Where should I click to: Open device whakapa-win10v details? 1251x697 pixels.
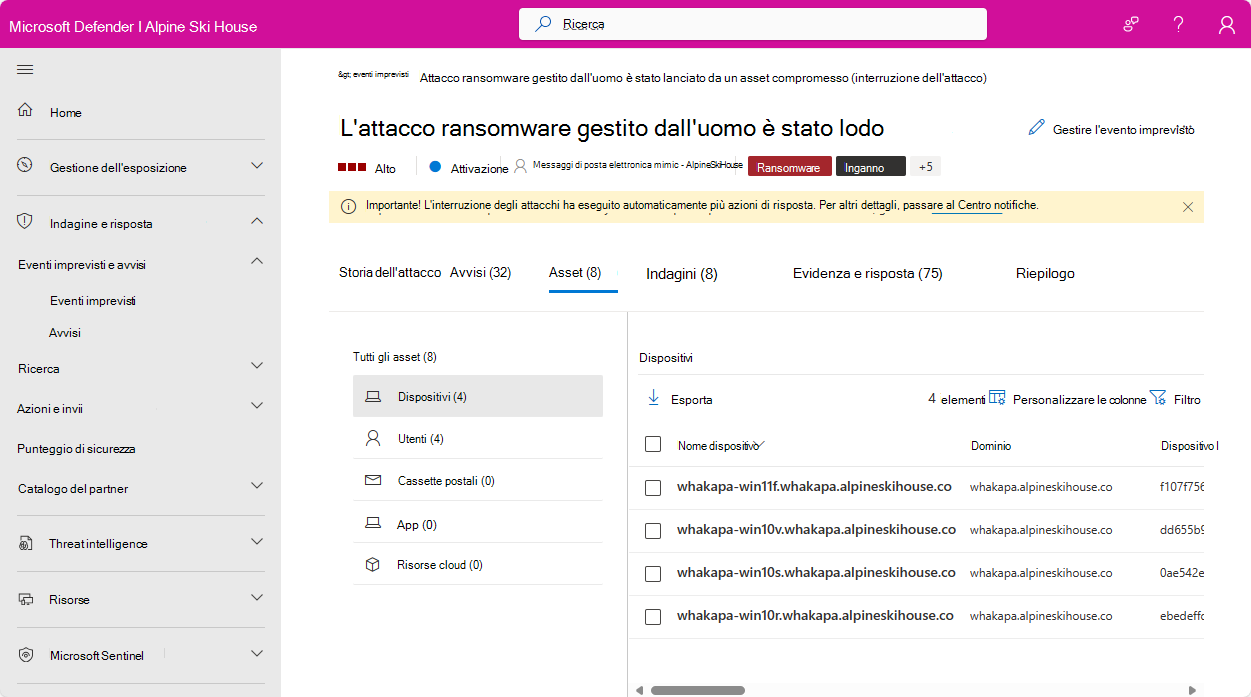pyautogui.click(x=816, y=530)
